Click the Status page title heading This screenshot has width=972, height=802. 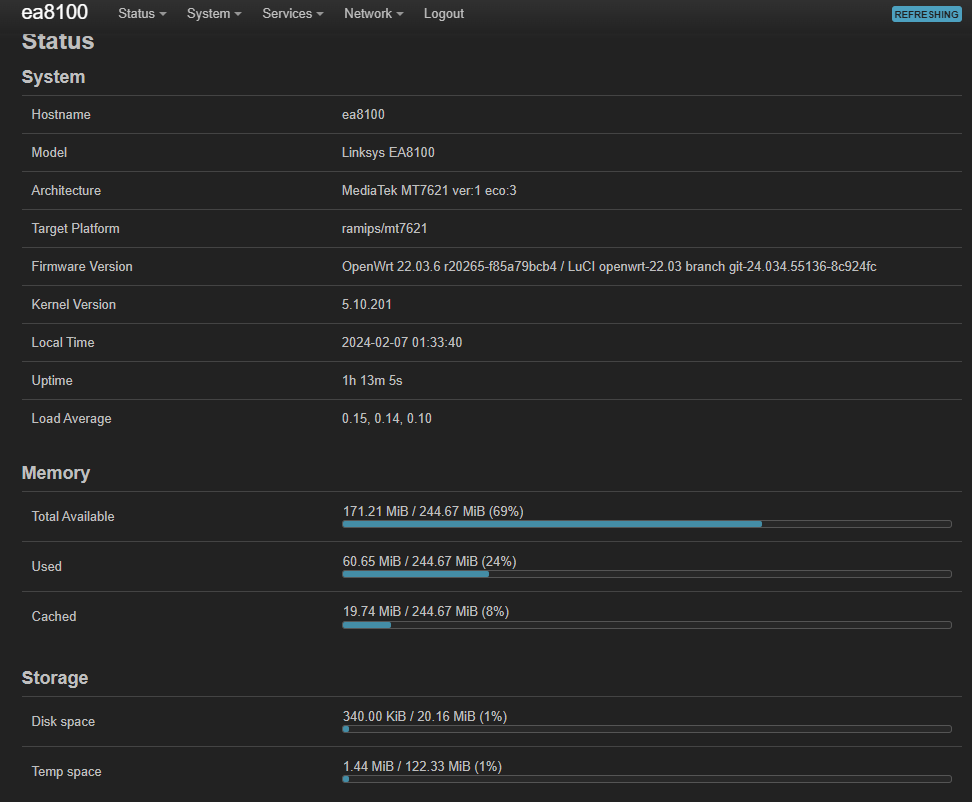pyautogui.click(x=58, y=41)
